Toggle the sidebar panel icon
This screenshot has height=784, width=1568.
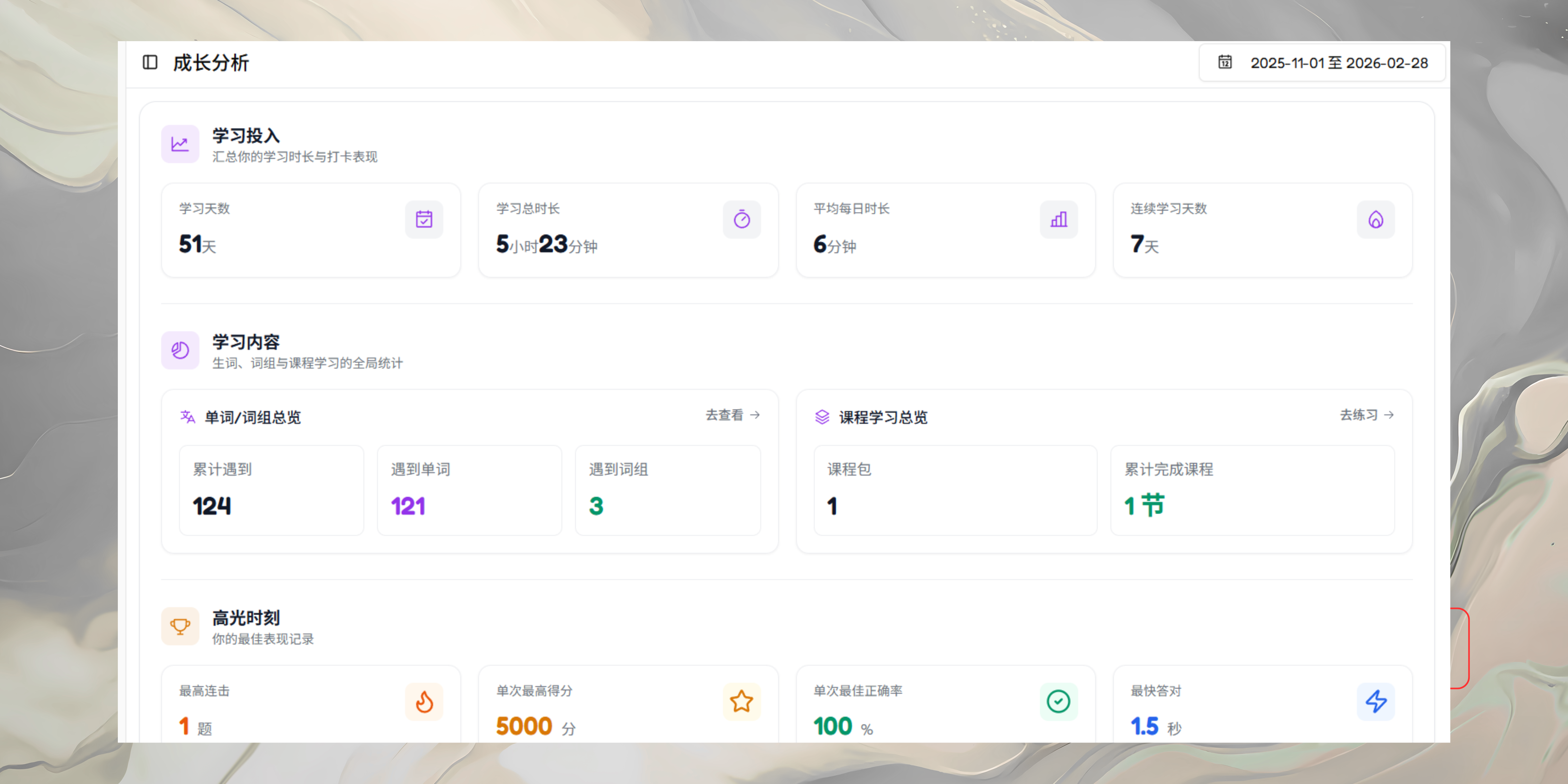point(150,62)
